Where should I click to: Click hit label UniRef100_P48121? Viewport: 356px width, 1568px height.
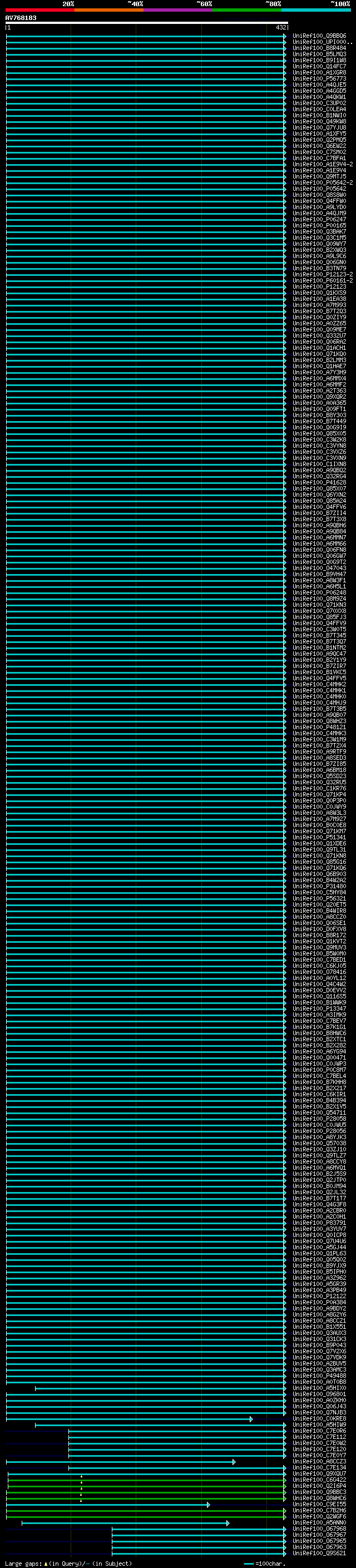(319, 727)
